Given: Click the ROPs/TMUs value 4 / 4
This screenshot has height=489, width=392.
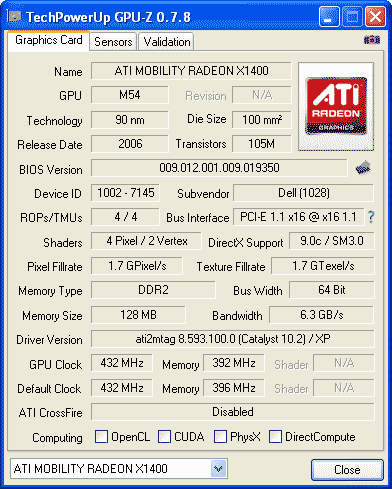Looking at the screenshot, I should (125, 217).
